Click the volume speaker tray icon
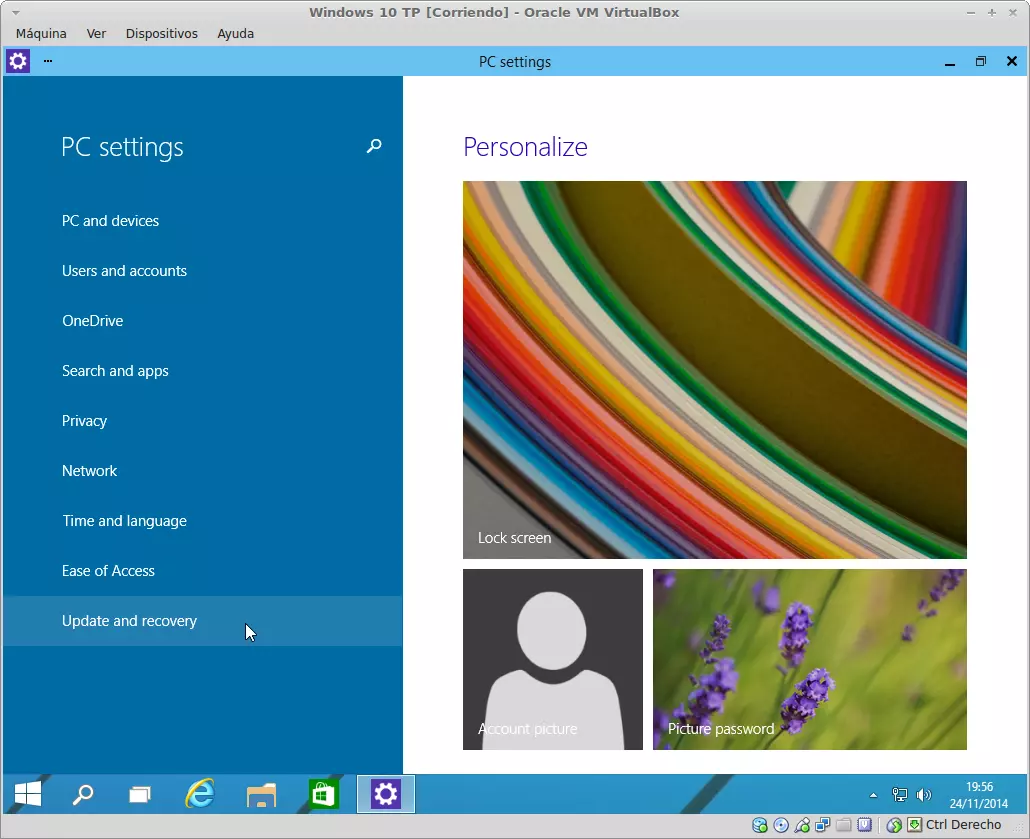Image resolution: width=1030 pixels, height=839 pixels. tap(923, 795)
